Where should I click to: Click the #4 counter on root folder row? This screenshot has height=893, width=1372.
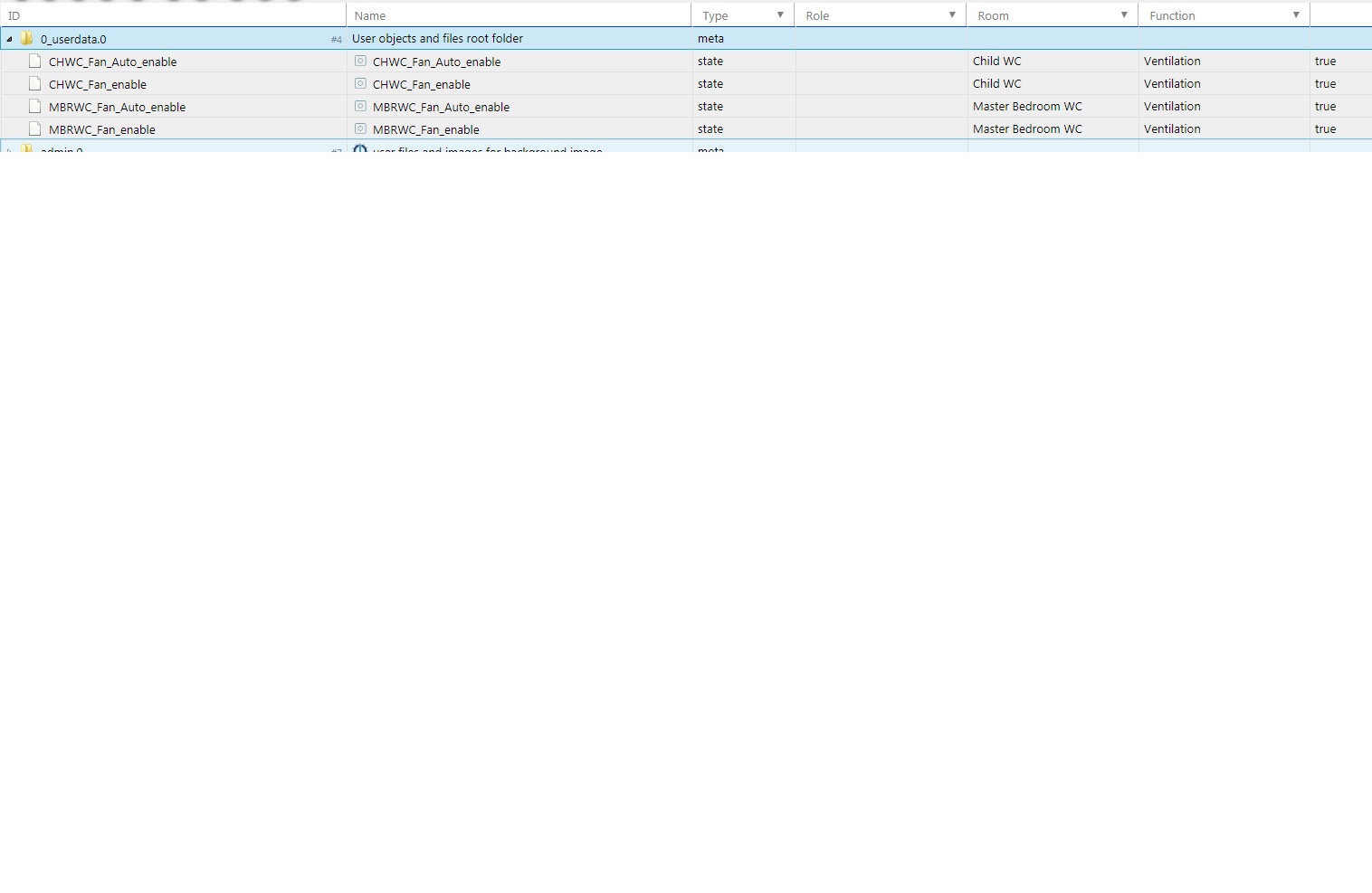point(337,39)
